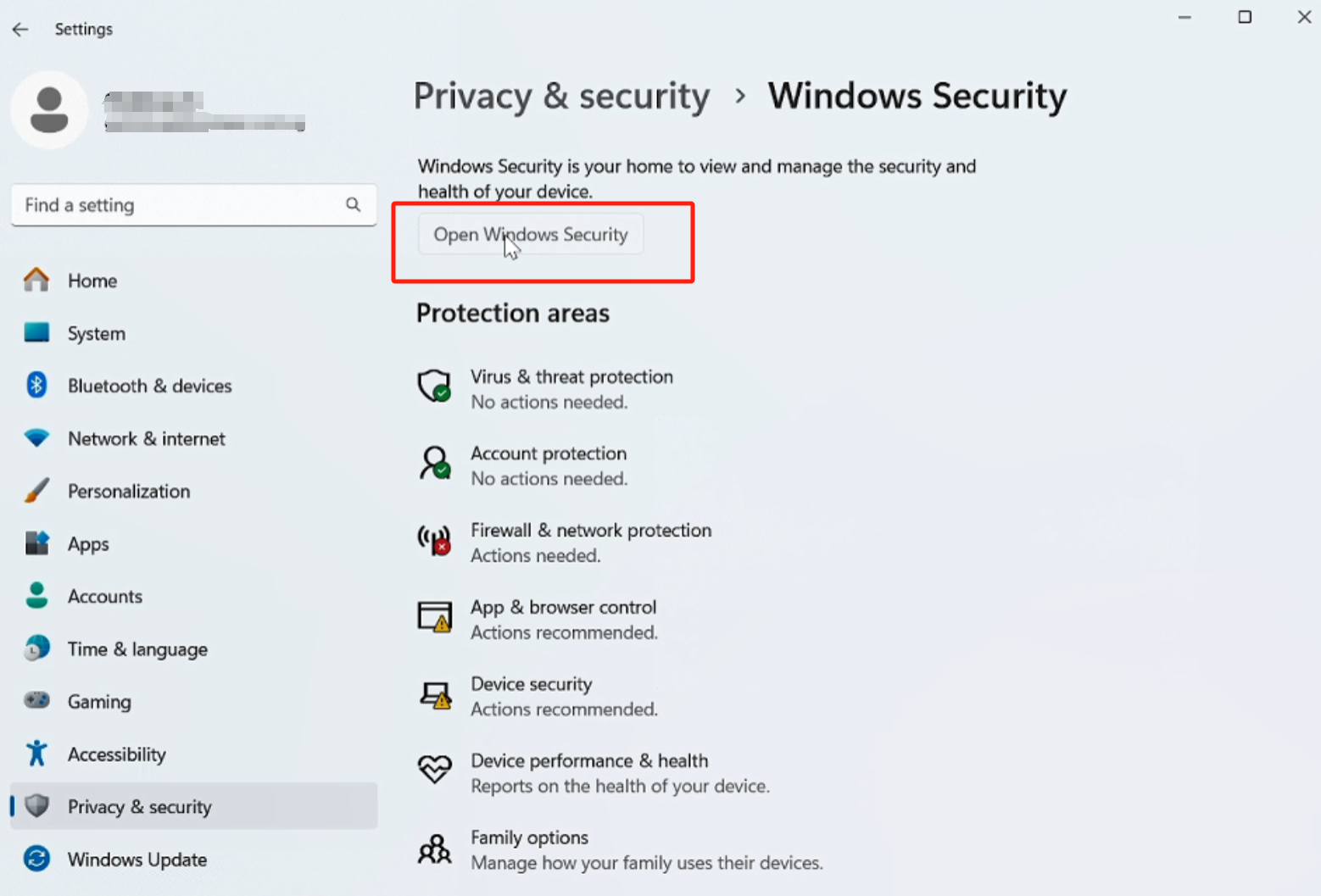Click the Virus & threat protection shield icon
1321x896 pixels.
tap(434, 386)
